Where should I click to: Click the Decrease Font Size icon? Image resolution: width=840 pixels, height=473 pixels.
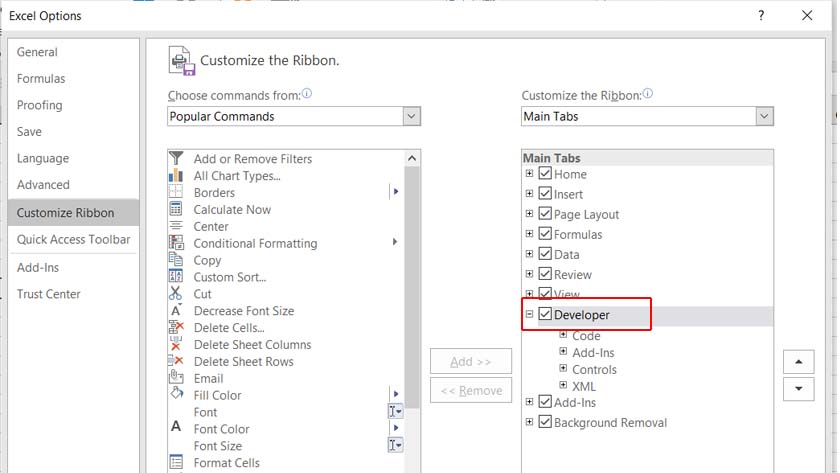(x=176, y=310)
